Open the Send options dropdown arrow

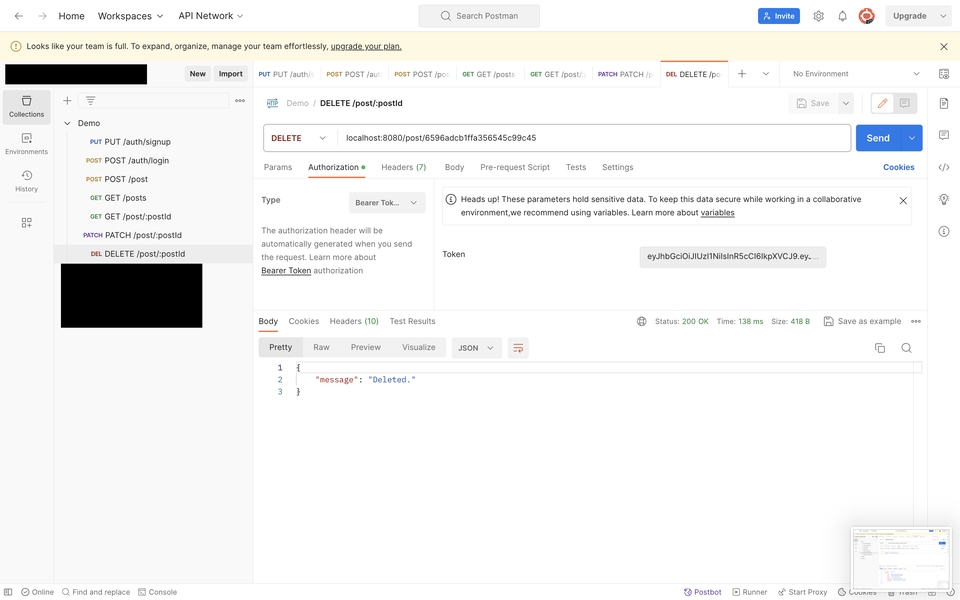click(912, 138)
